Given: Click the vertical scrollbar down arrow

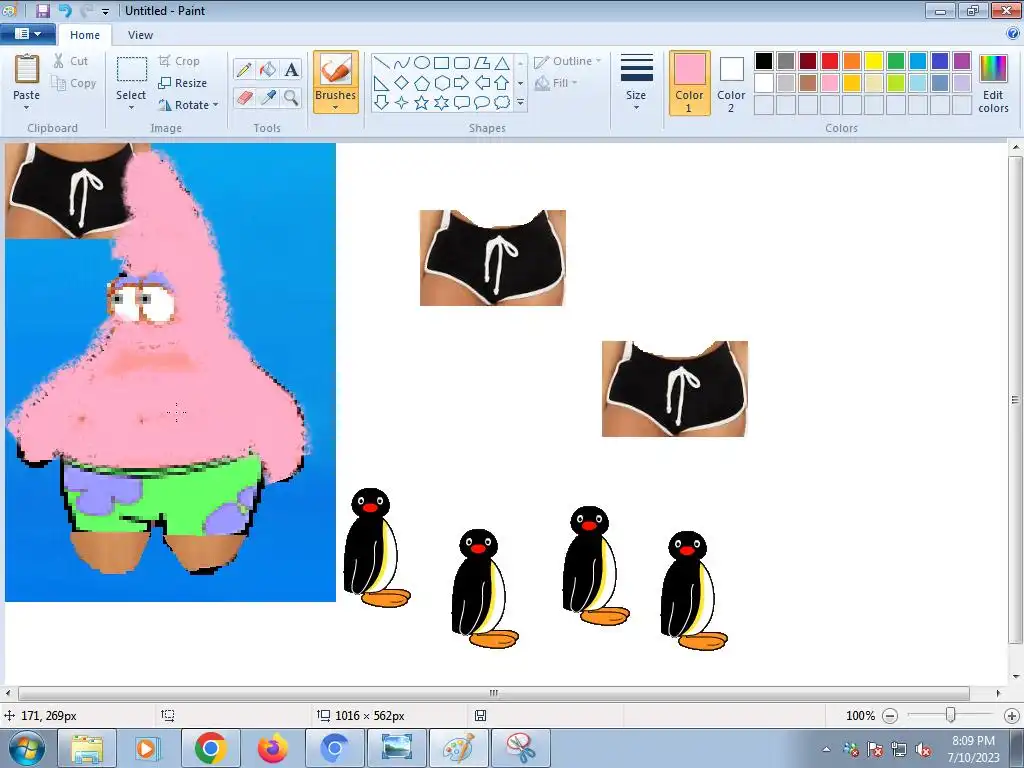Looking at the screenshot, I should coord(1016,677).
